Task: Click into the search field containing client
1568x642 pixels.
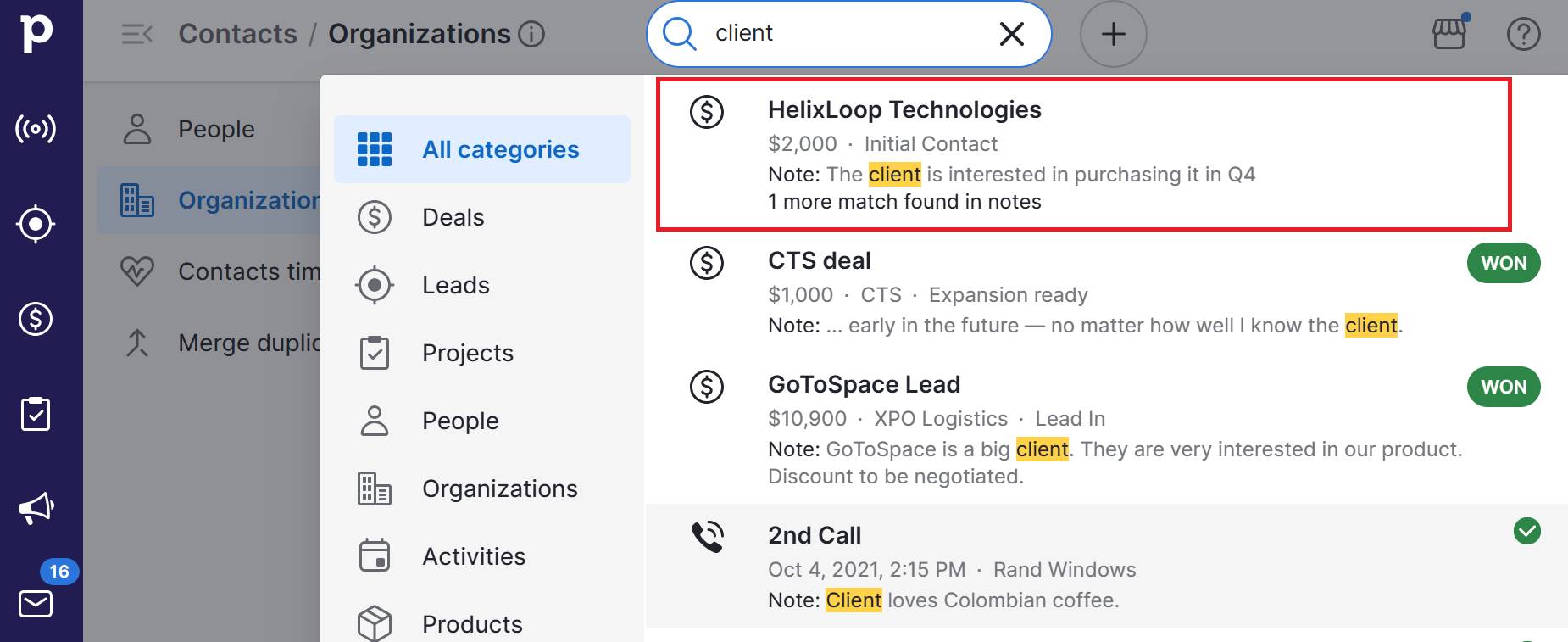Action: [x=848, y=34]
